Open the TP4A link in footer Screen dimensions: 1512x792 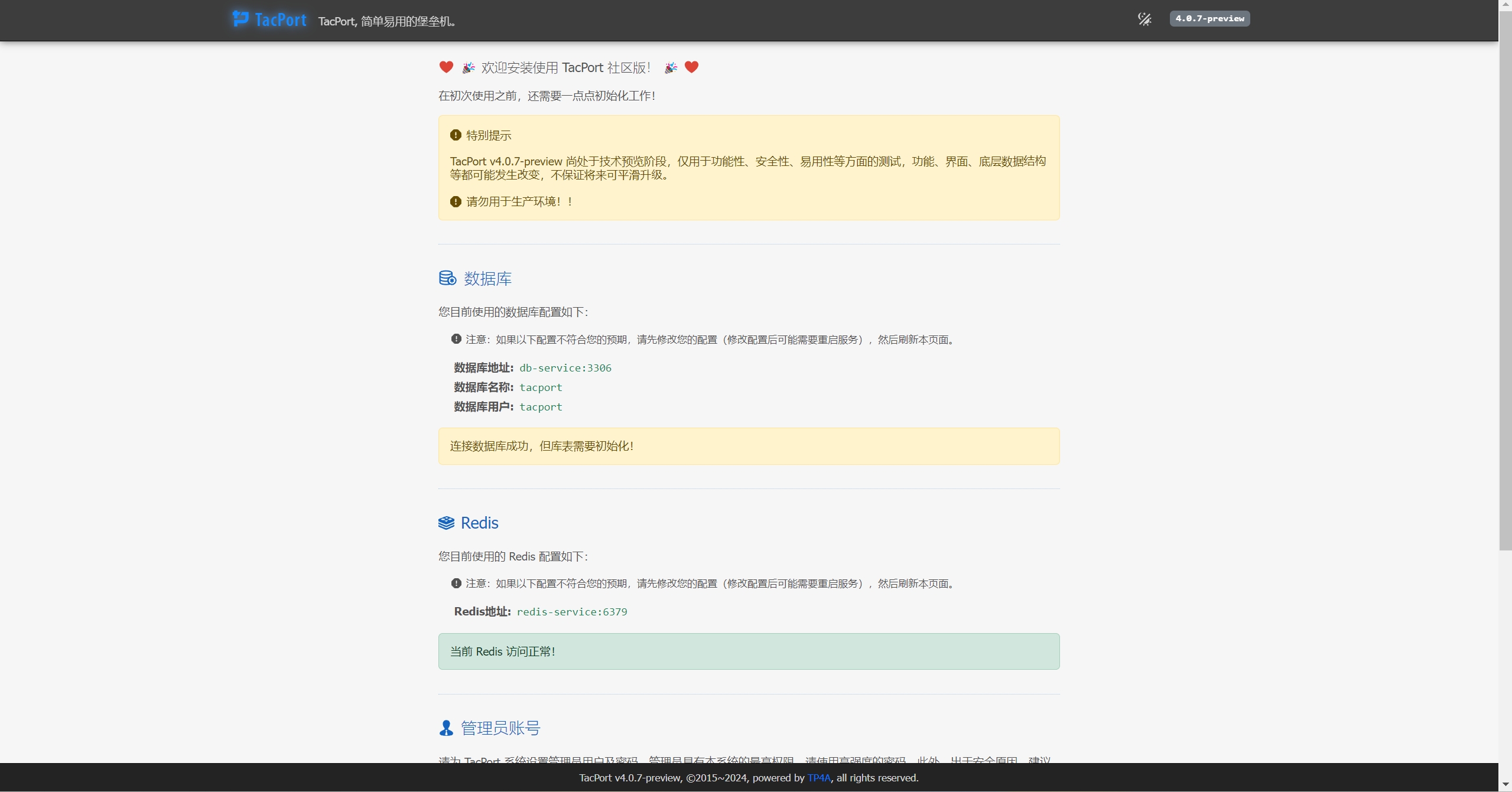point(819,778)
